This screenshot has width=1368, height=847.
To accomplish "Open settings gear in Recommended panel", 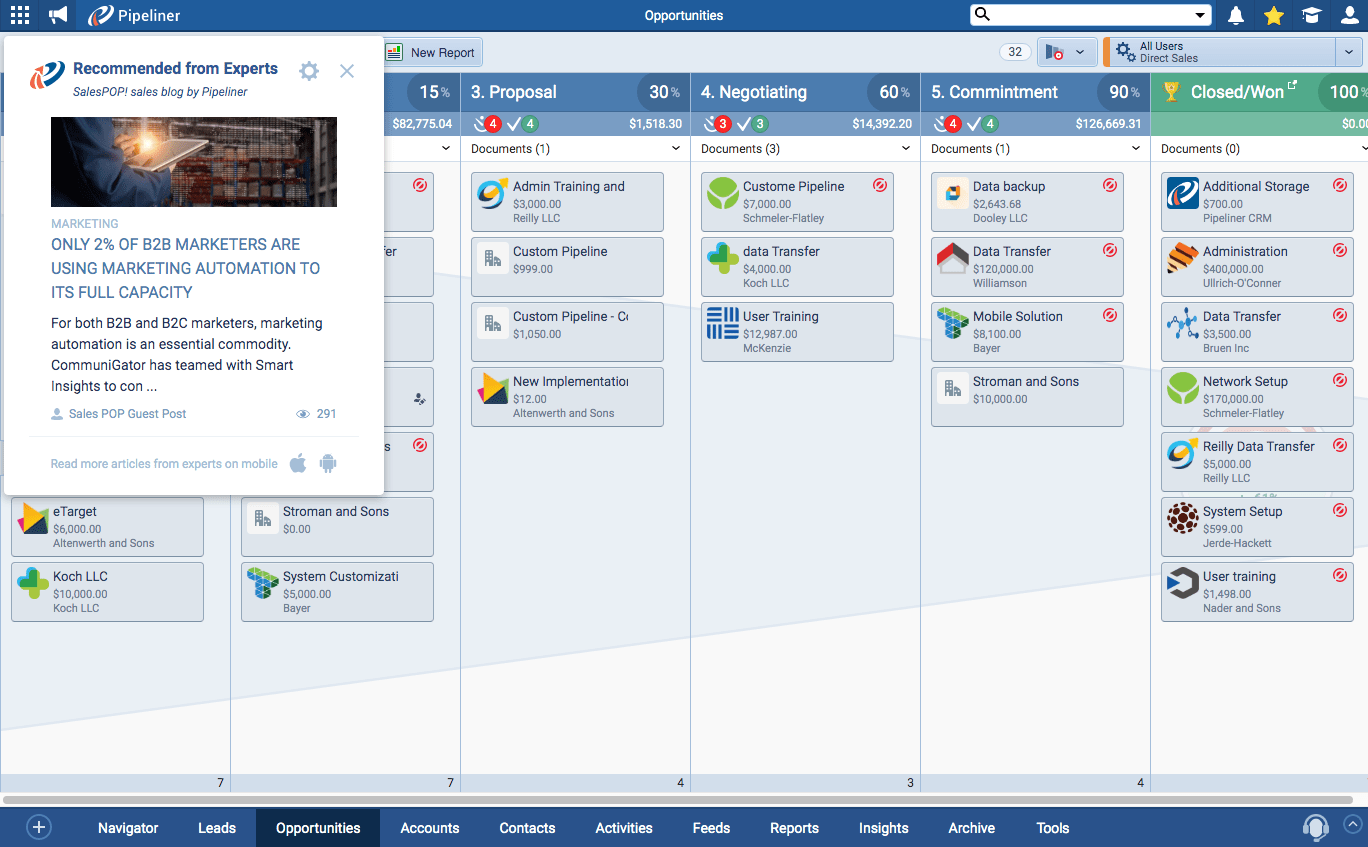I will [309, 71].
